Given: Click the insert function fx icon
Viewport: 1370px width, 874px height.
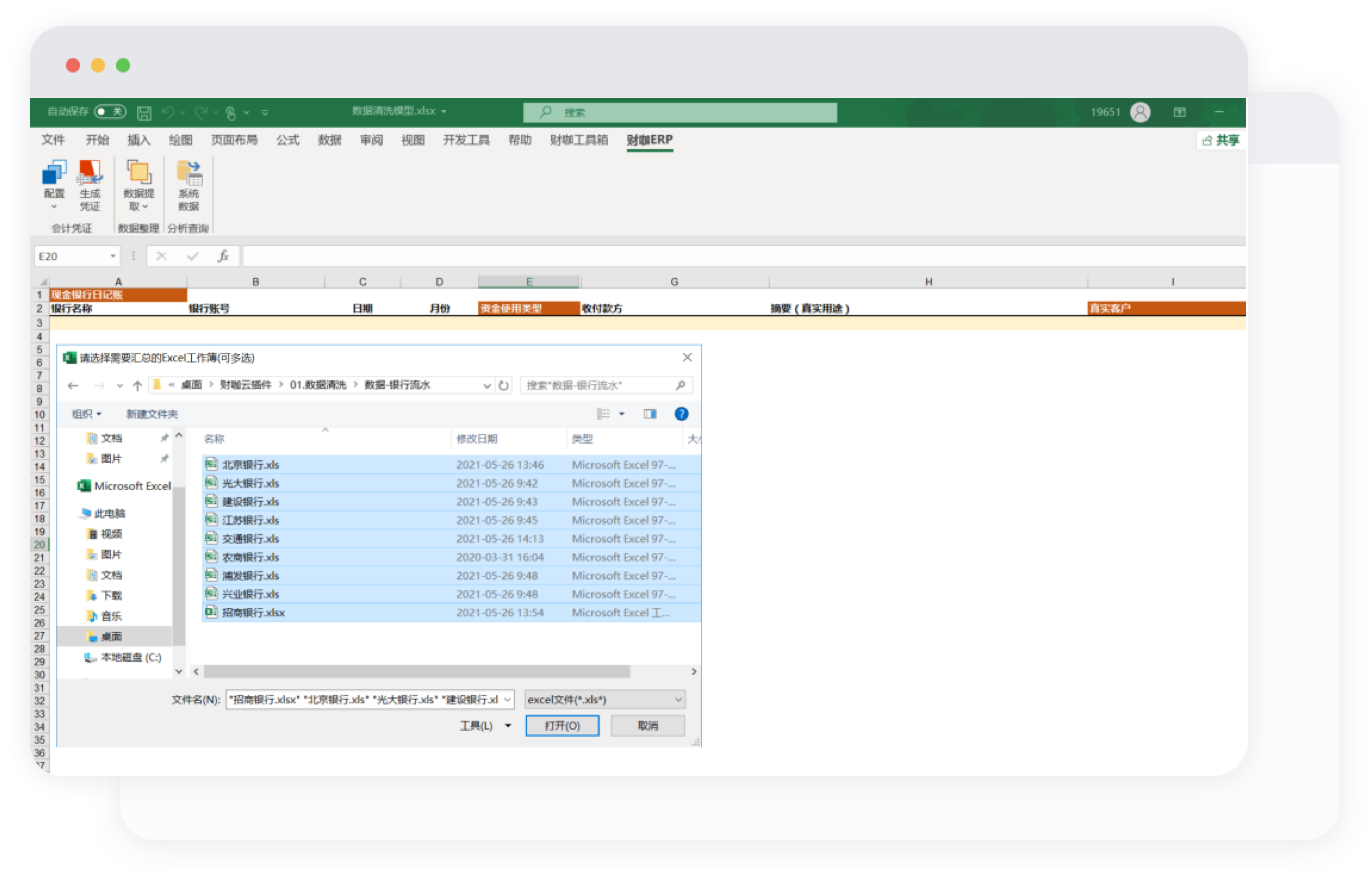Looking at the screenshot, I should click(223, 256).
